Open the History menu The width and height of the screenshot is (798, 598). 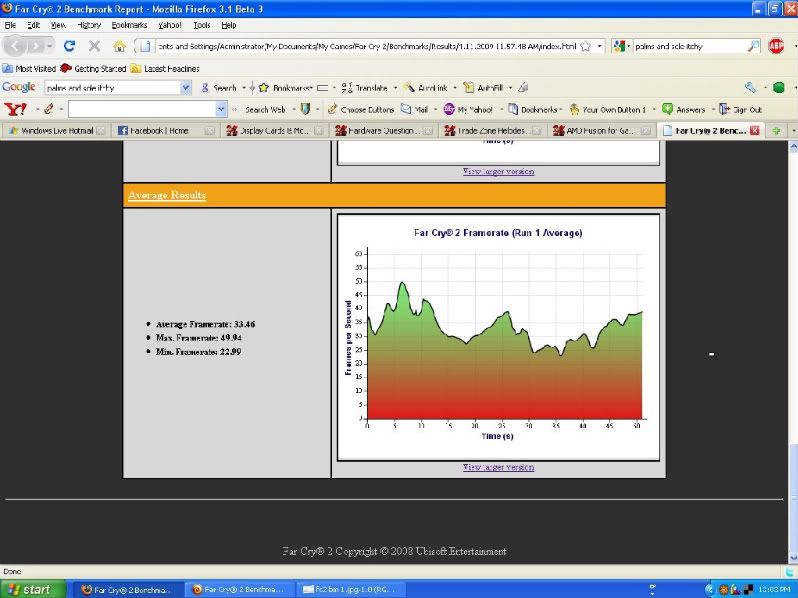(89, 25)
